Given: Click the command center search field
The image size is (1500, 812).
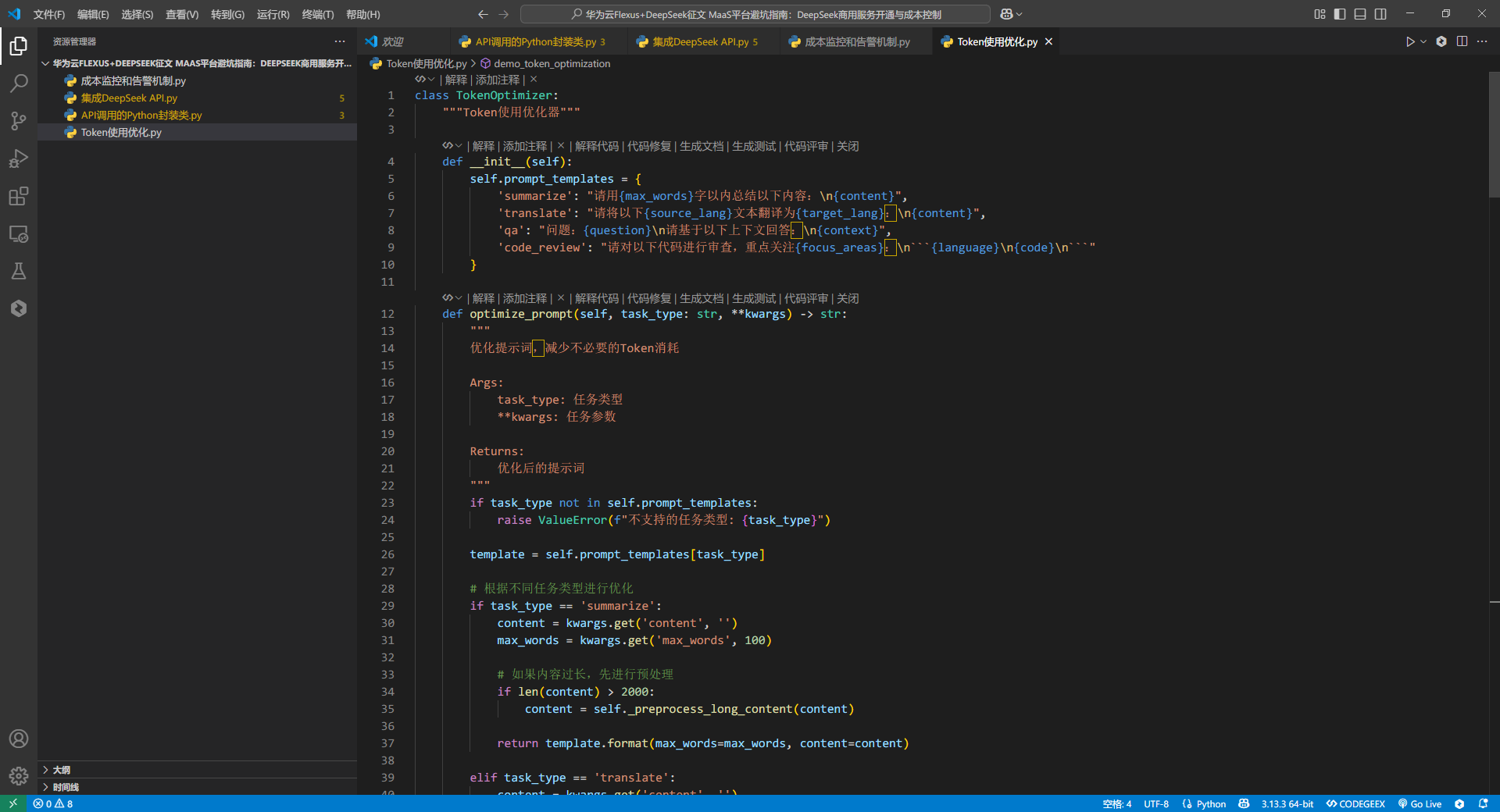Looking at the screenshot, I should point(755,14).
